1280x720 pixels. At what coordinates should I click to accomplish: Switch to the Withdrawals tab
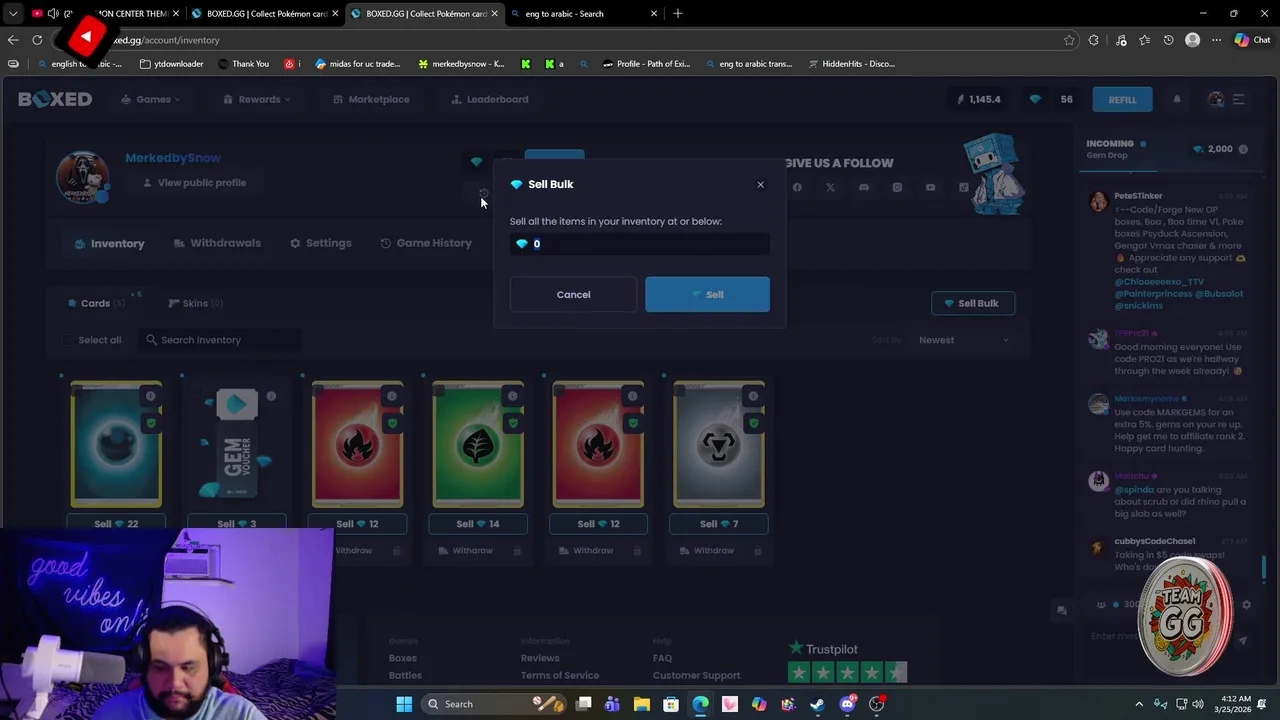point(217,243)
